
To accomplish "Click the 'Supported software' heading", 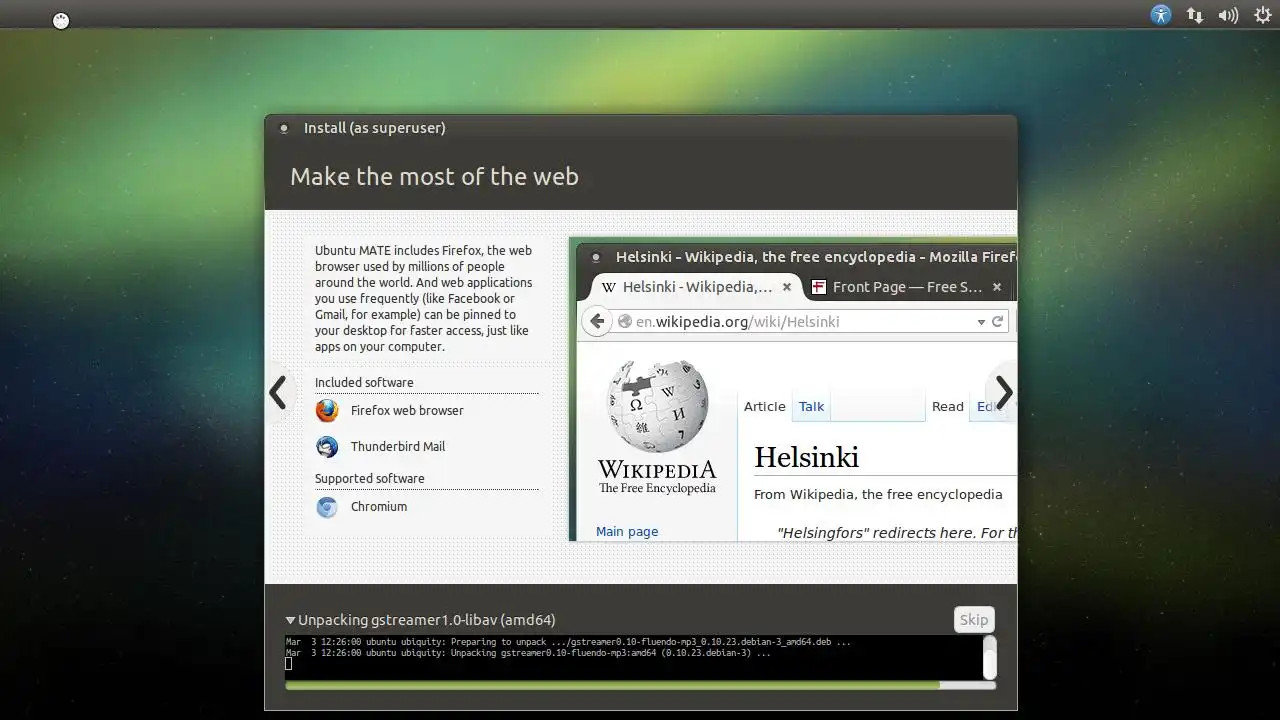I will [370, 479].
